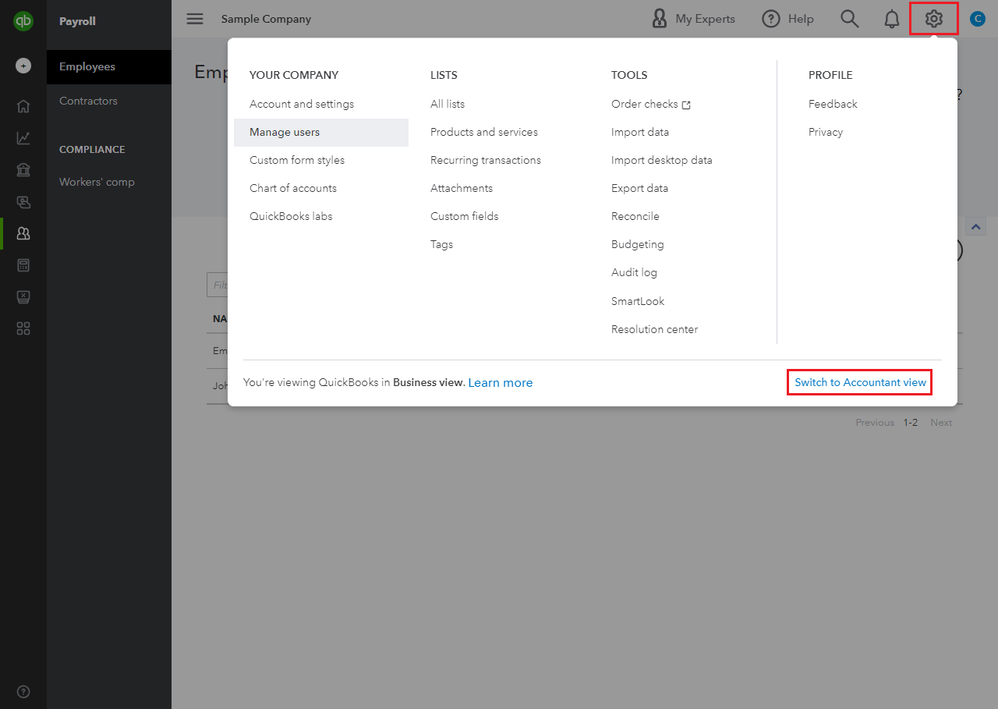998x709 pixels.
Task: Click the Sample Company name
Action: click(266, 19)
